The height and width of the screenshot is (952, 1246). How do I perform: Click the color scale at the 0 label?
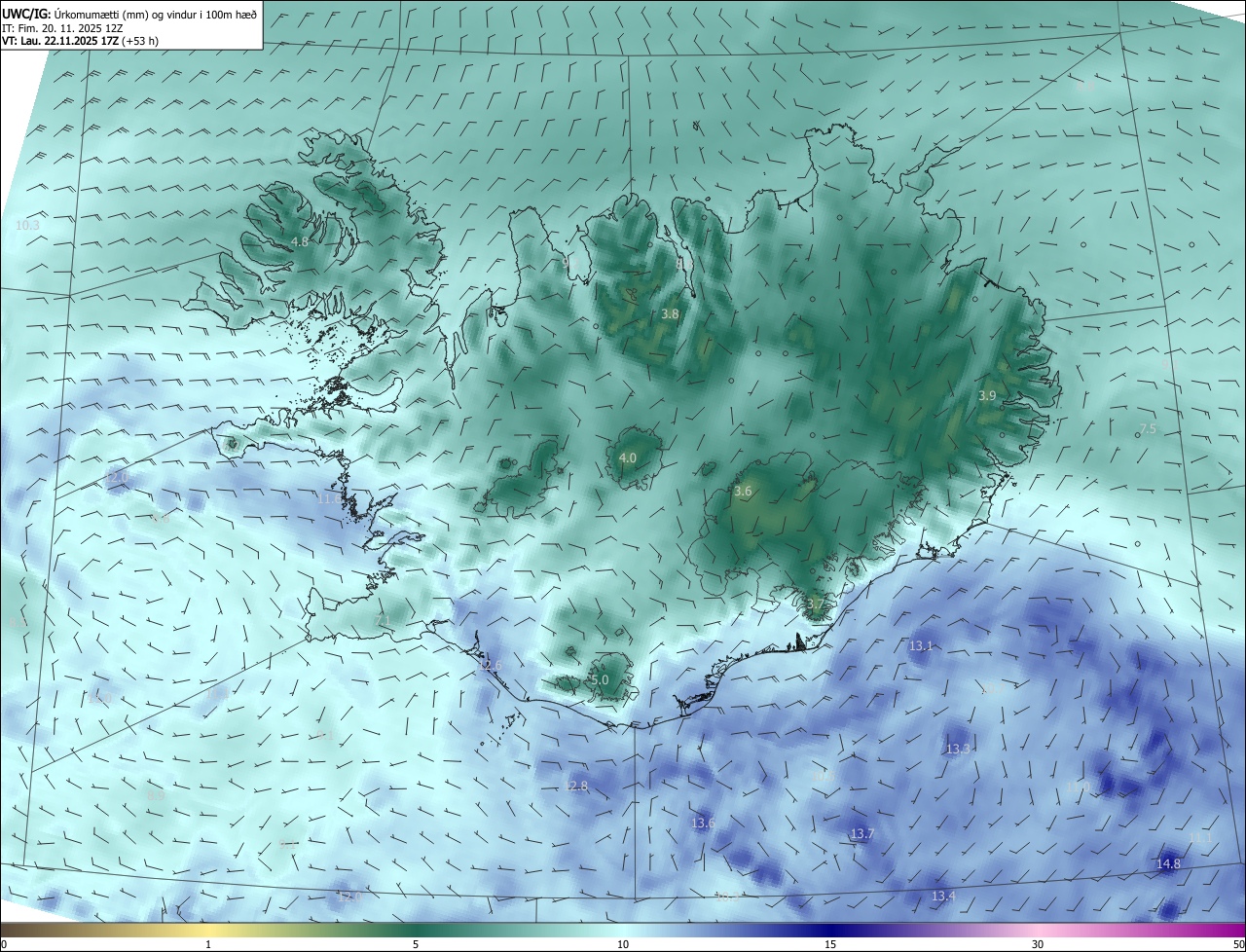[4, 944]
